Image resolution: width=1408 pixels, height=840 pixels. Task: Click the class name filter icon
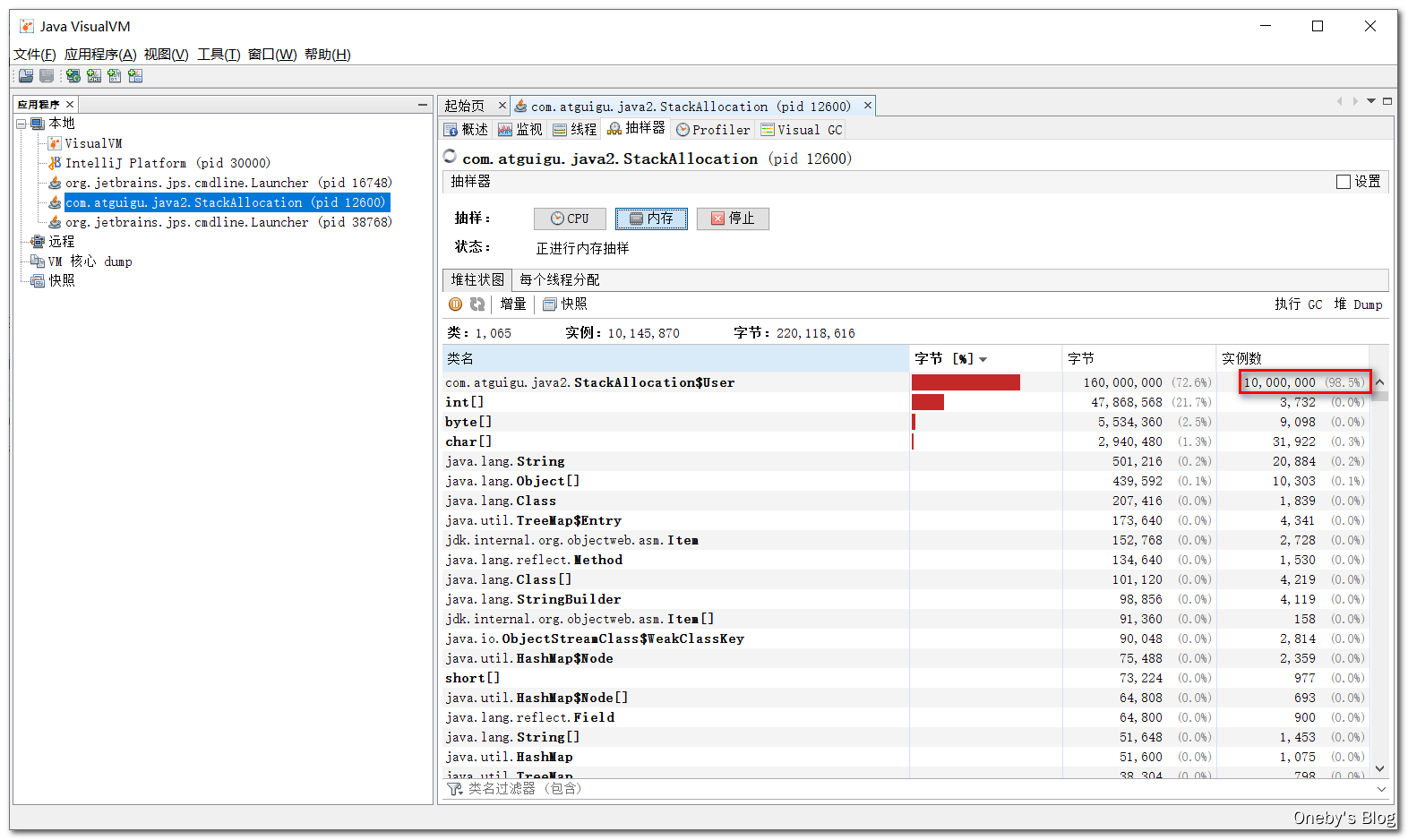(x=454, y=789)
